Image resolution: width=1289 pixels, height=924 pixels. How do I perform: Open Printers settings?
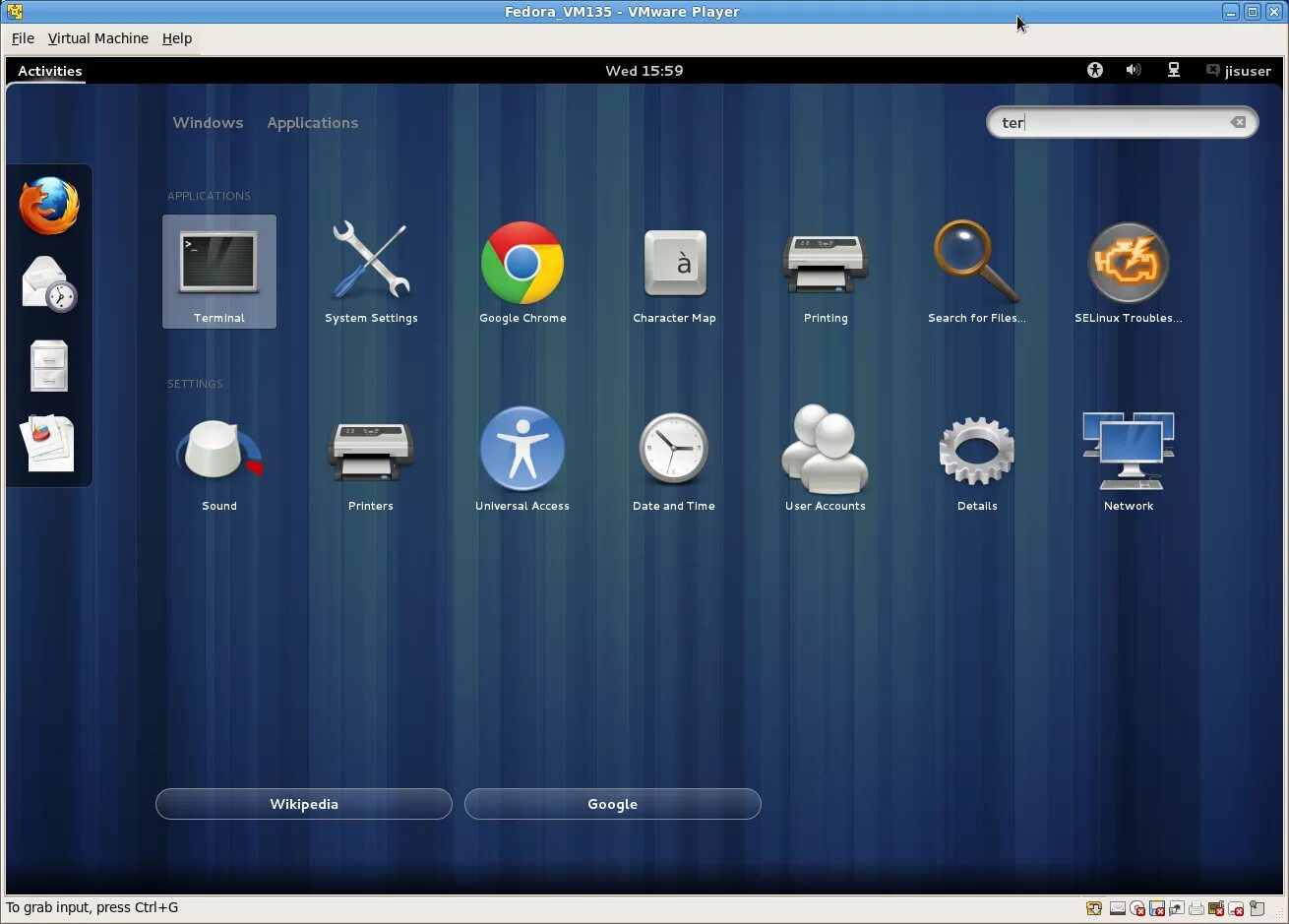coord(371,460)
